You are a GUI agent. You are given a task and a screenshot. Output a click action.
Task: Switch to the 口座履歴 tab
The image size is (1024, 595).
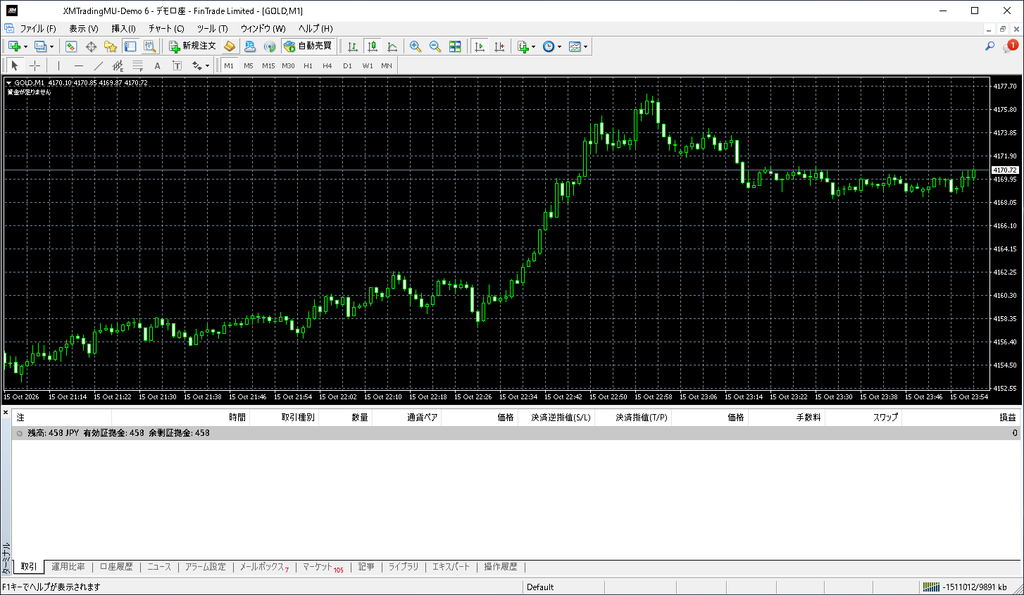point(116,567)
